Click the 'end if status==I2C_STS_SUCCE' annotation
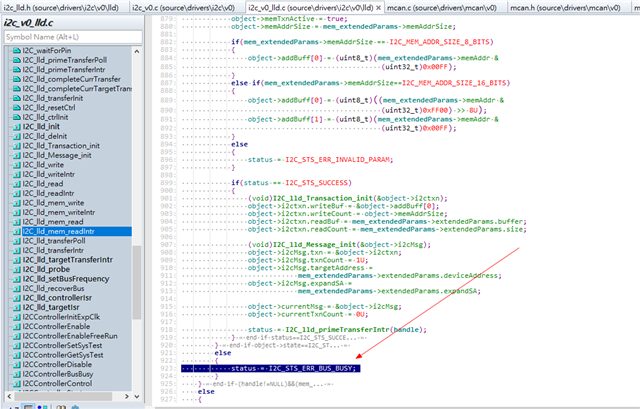Viewport: 640px width, 409px height. tap(300, 338)
